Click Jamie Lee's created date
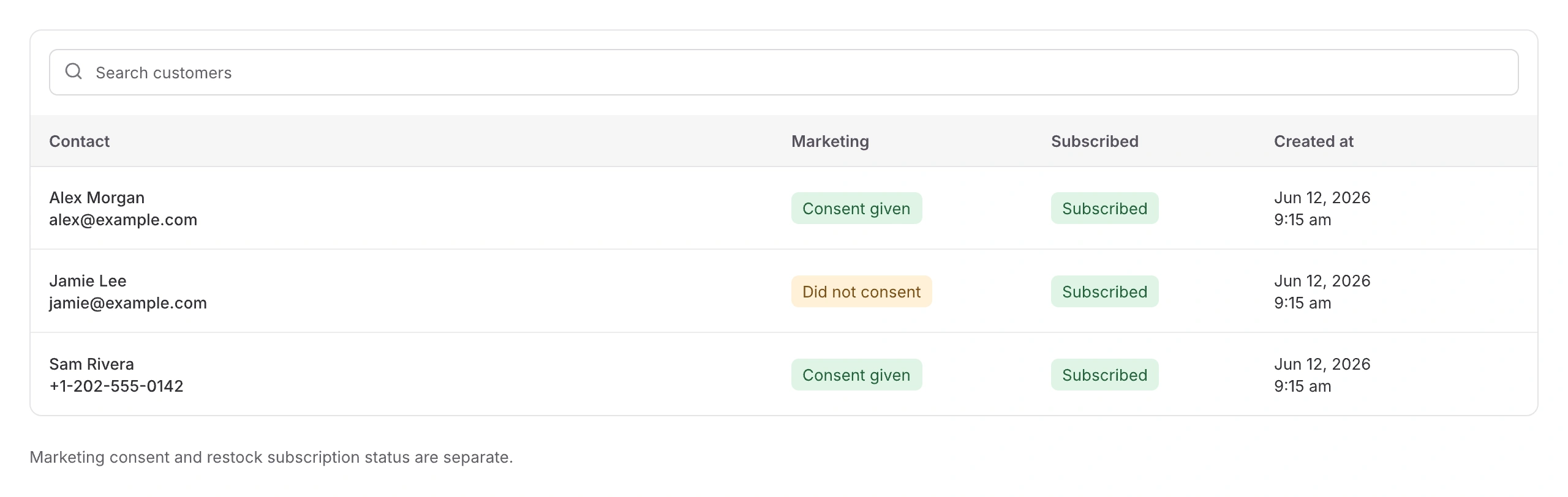 pyautogui.click(x=1322, y=292)
